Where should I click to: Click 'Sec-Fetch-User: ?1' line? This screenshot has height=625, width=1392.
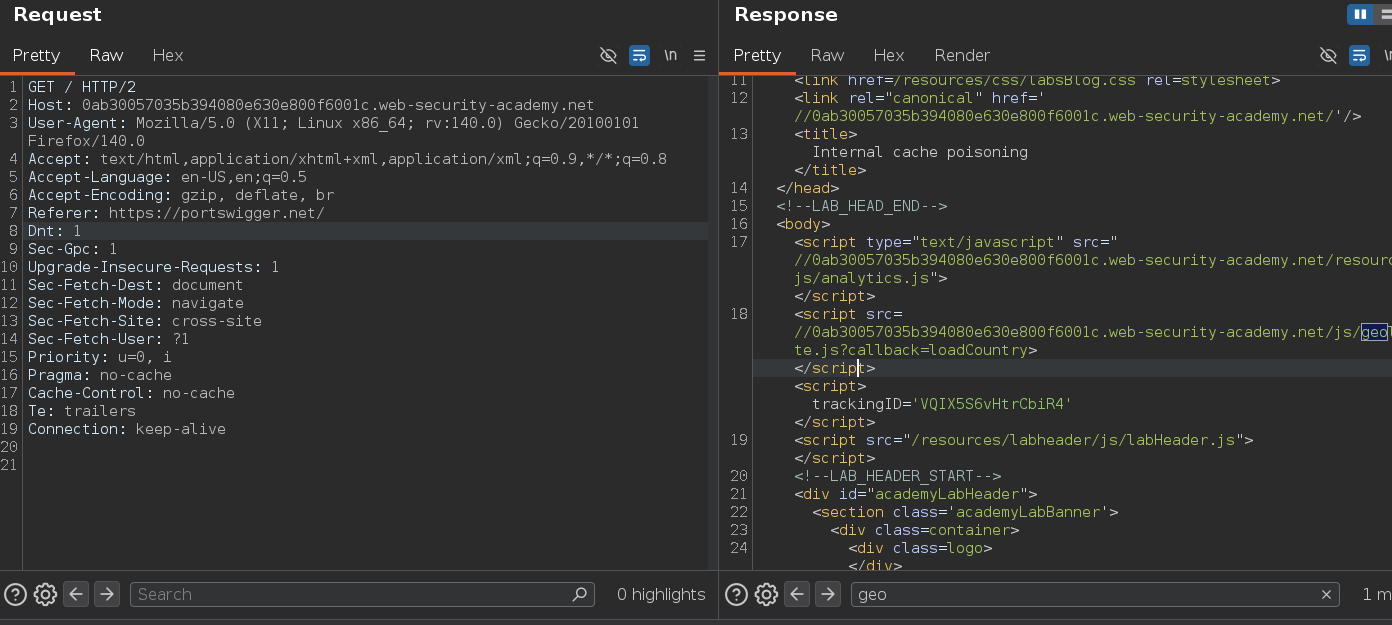click(108, 339)
